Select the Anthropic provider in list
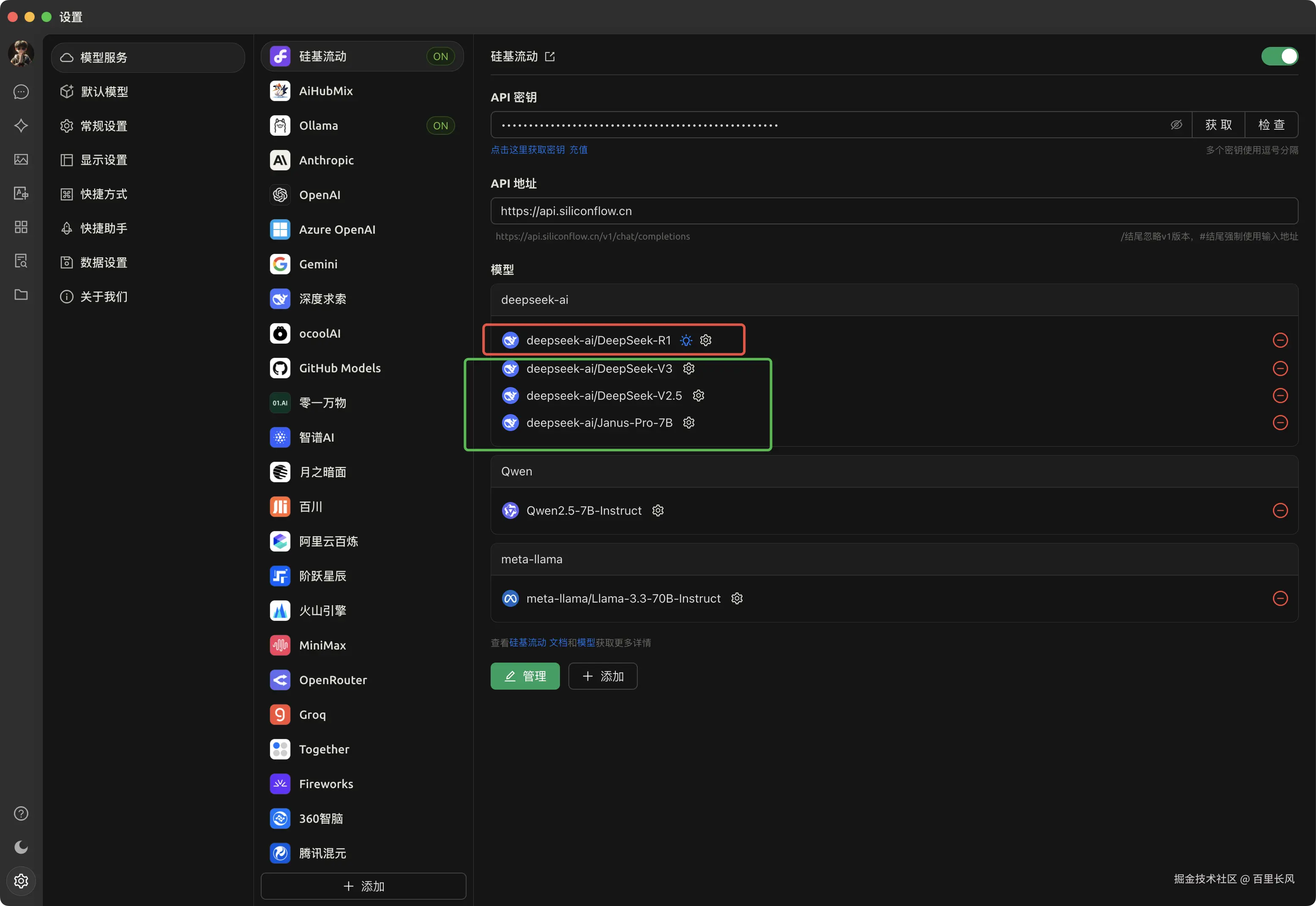The width and height of the screenshot is (1316, 906). click(x=326, y=161)
